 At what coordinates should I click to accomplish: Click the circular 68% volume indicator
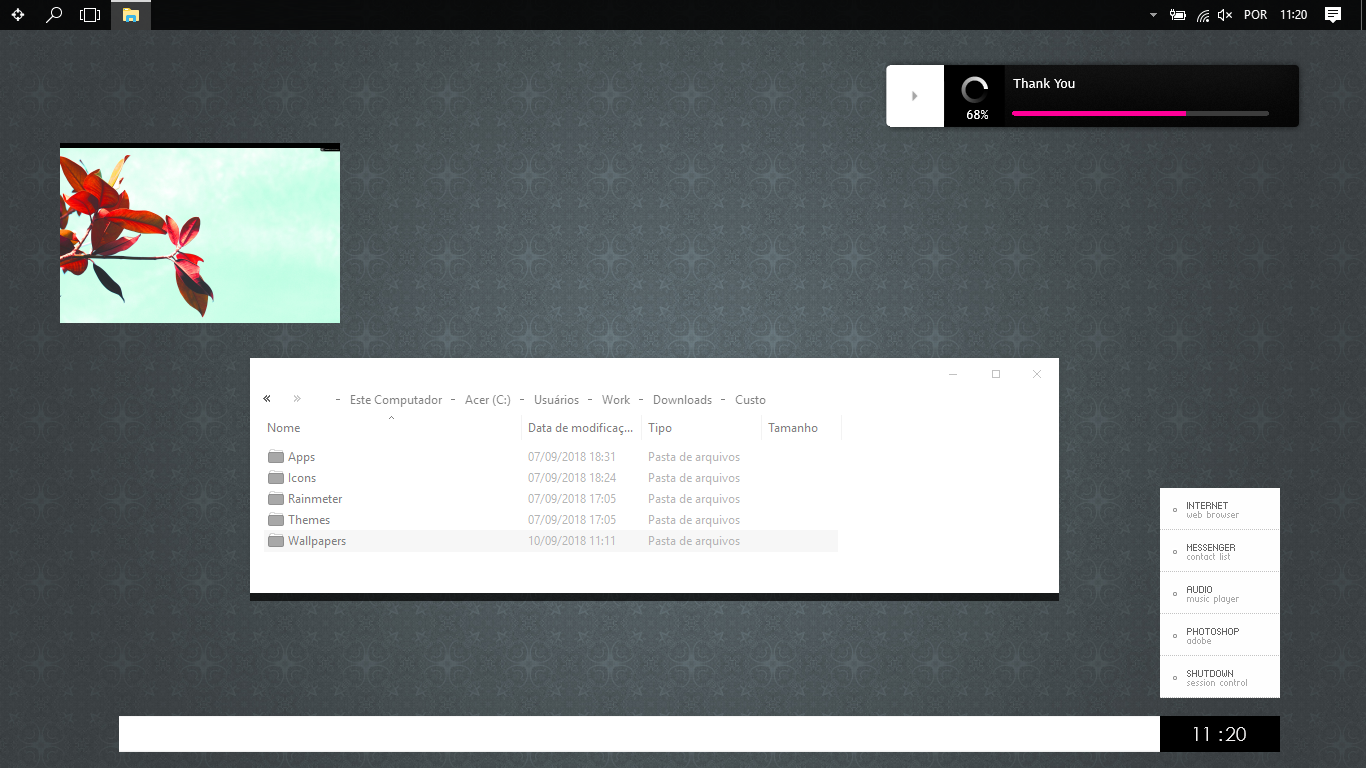975,91
